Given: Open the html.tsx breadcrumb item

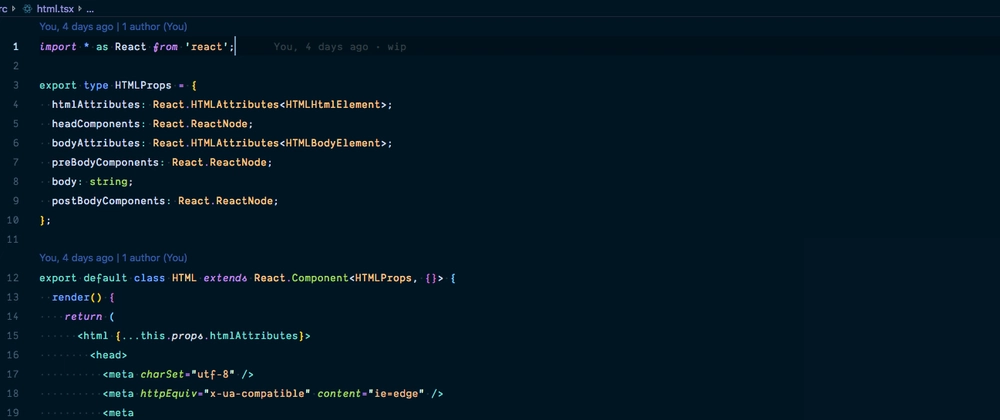Looking at the screenshot, I should point(54,7).
